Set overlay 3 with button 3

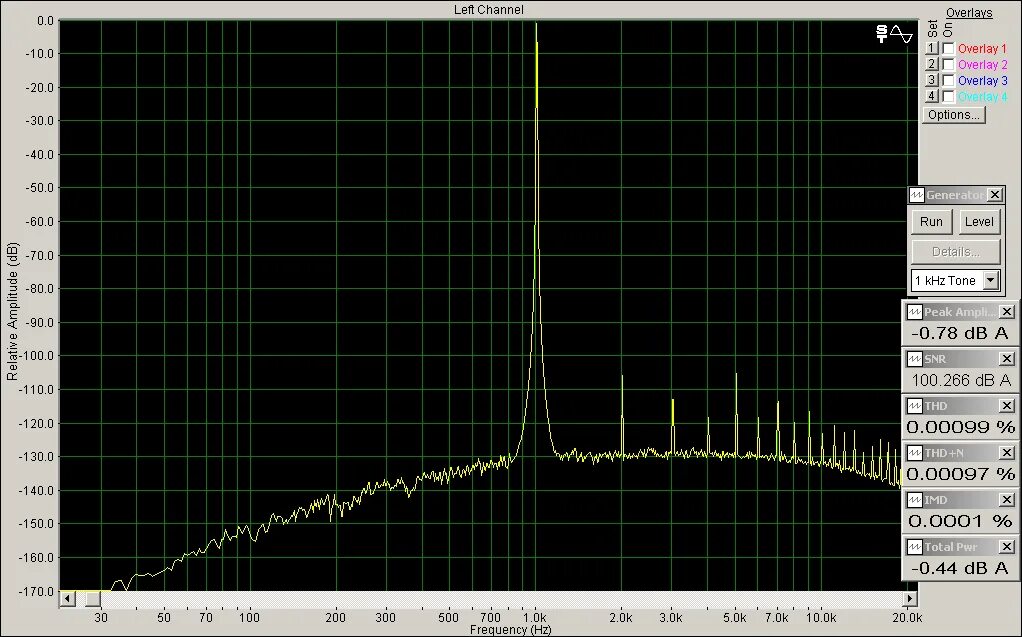tap(931, 80)
